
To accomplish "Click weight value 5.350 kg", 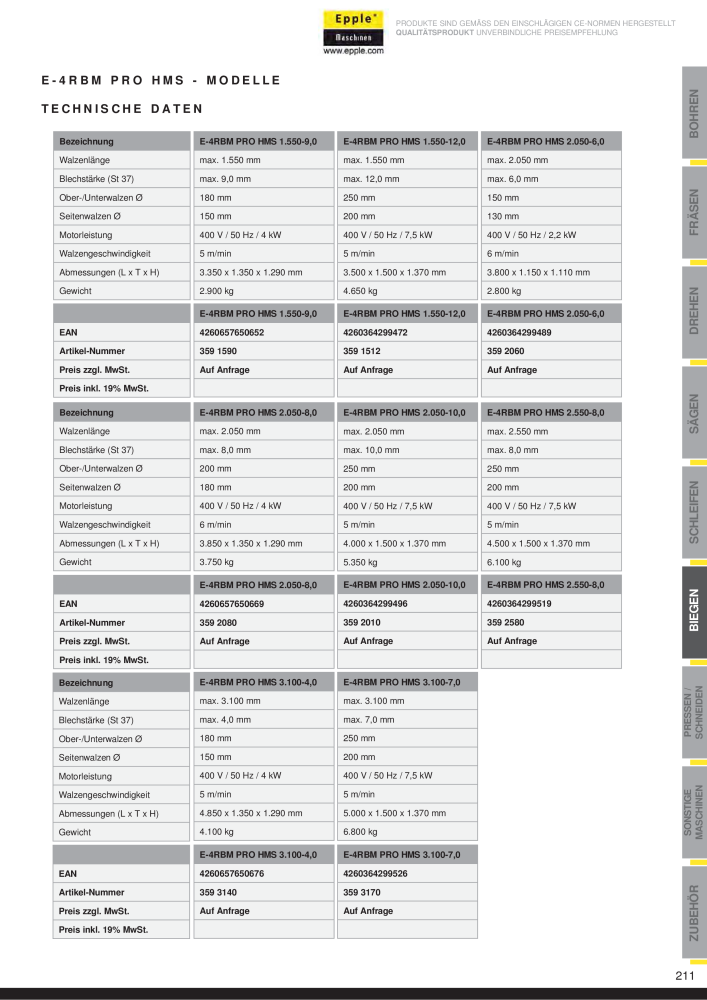I will click(360, 562).
